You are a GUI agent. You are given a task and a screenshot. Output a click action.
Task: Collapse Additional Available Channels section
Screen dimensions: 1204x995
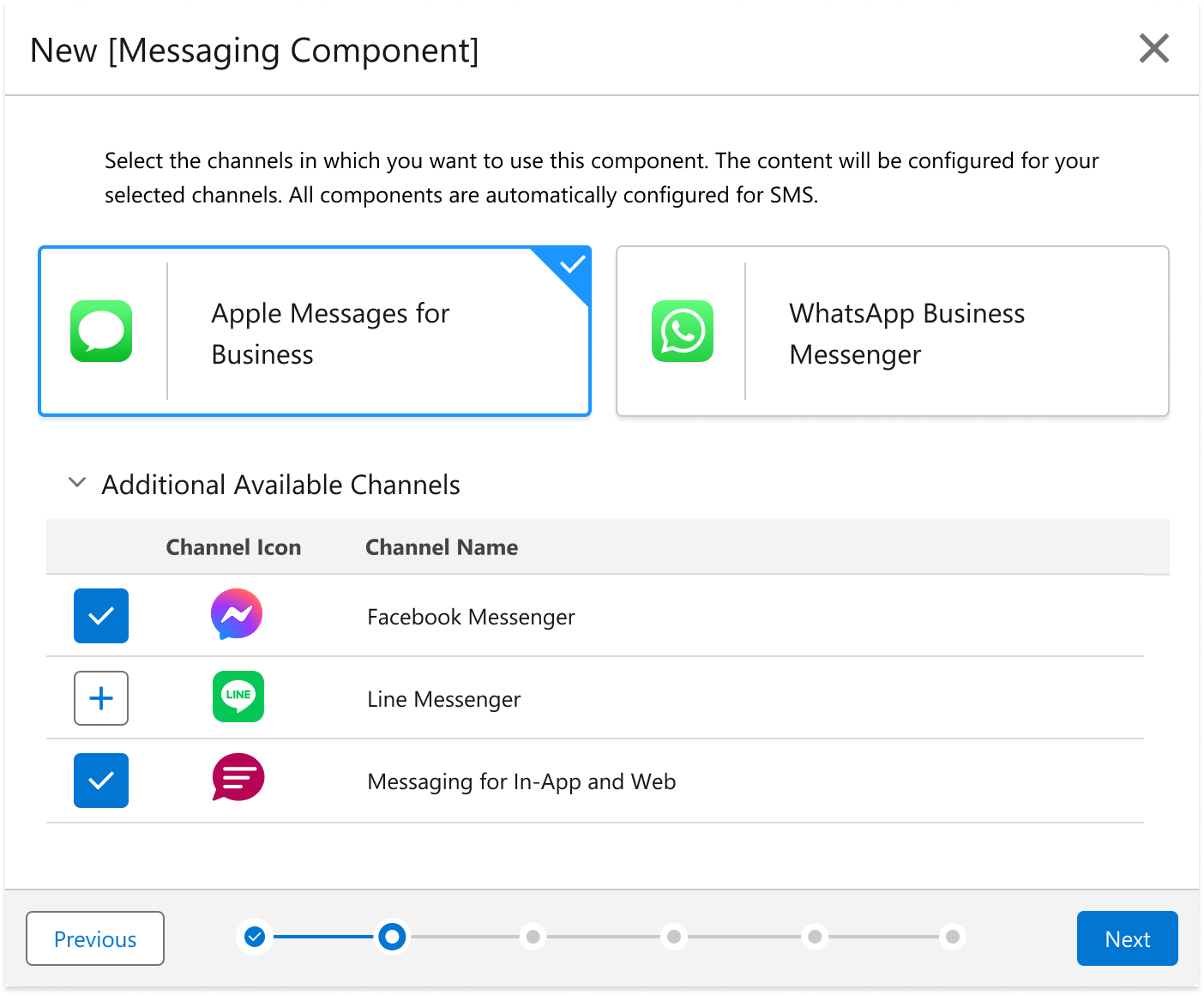77,483
